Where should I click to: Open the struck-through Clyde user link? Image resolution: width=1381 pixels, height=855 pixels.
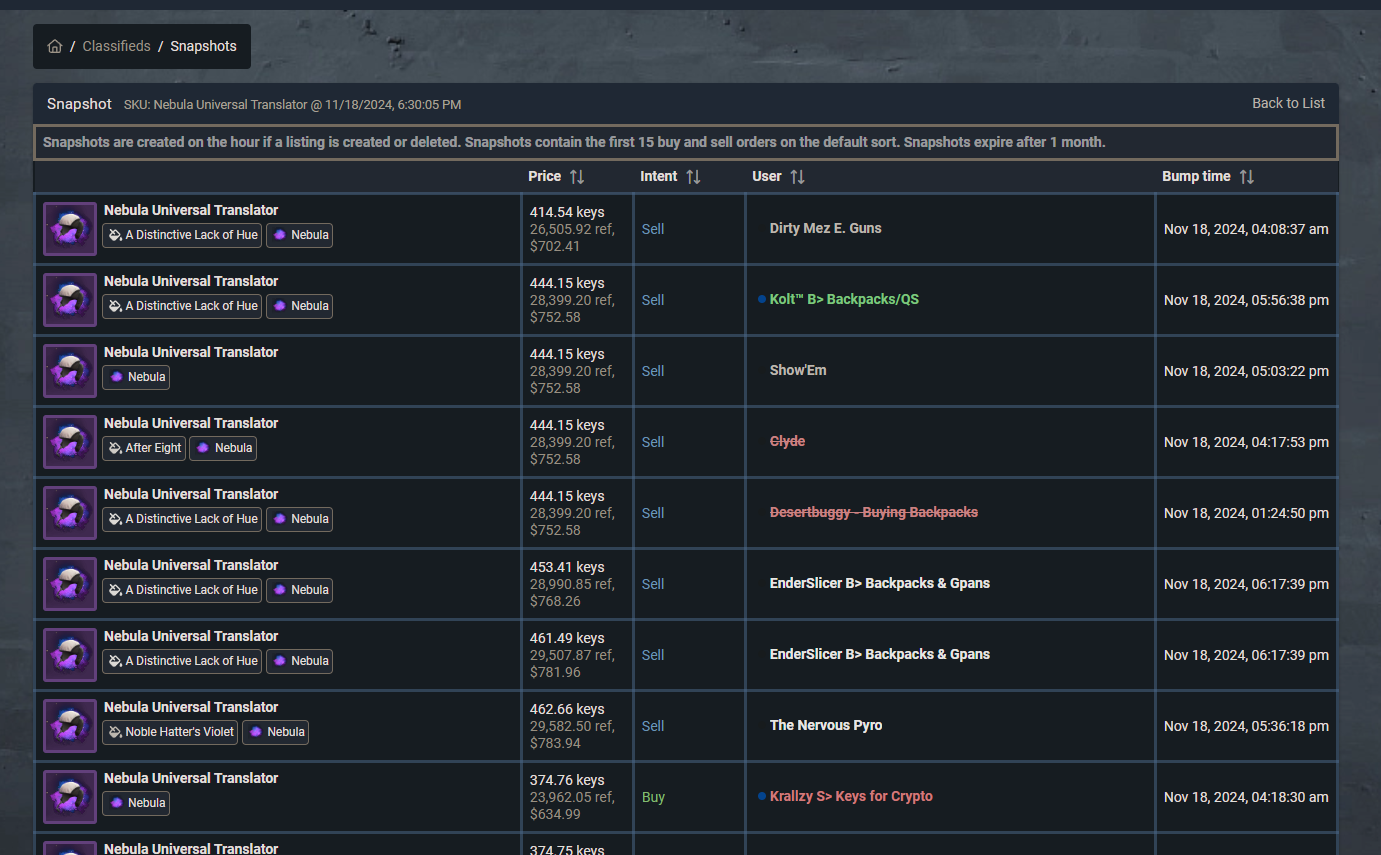787,441
